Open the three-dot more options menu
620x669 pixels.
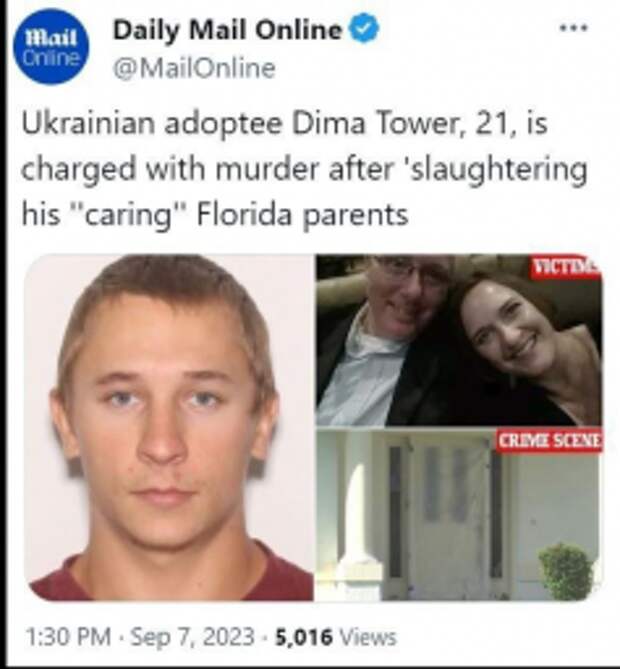click(x=574, y=28)
